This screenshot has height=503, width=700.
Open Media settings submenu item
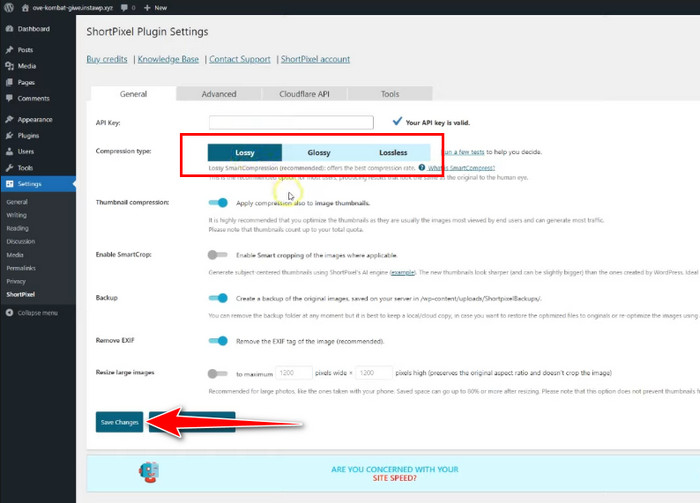15,255
